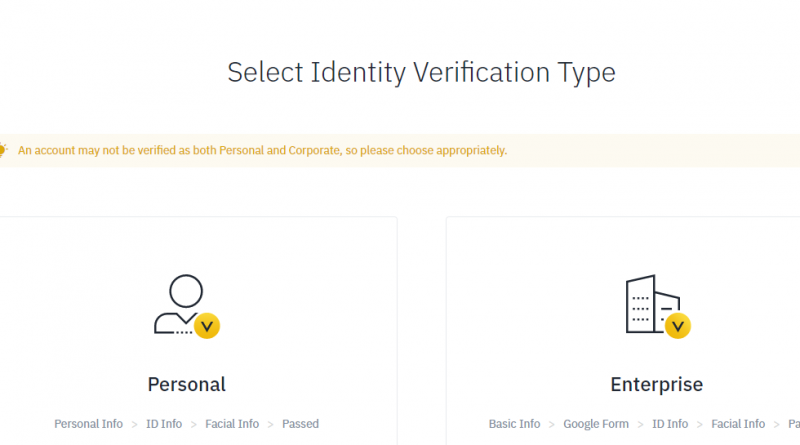The image size is (800, 445).
Task: Click the Personal and Corporate warning banner
Action: coord(400,151)
